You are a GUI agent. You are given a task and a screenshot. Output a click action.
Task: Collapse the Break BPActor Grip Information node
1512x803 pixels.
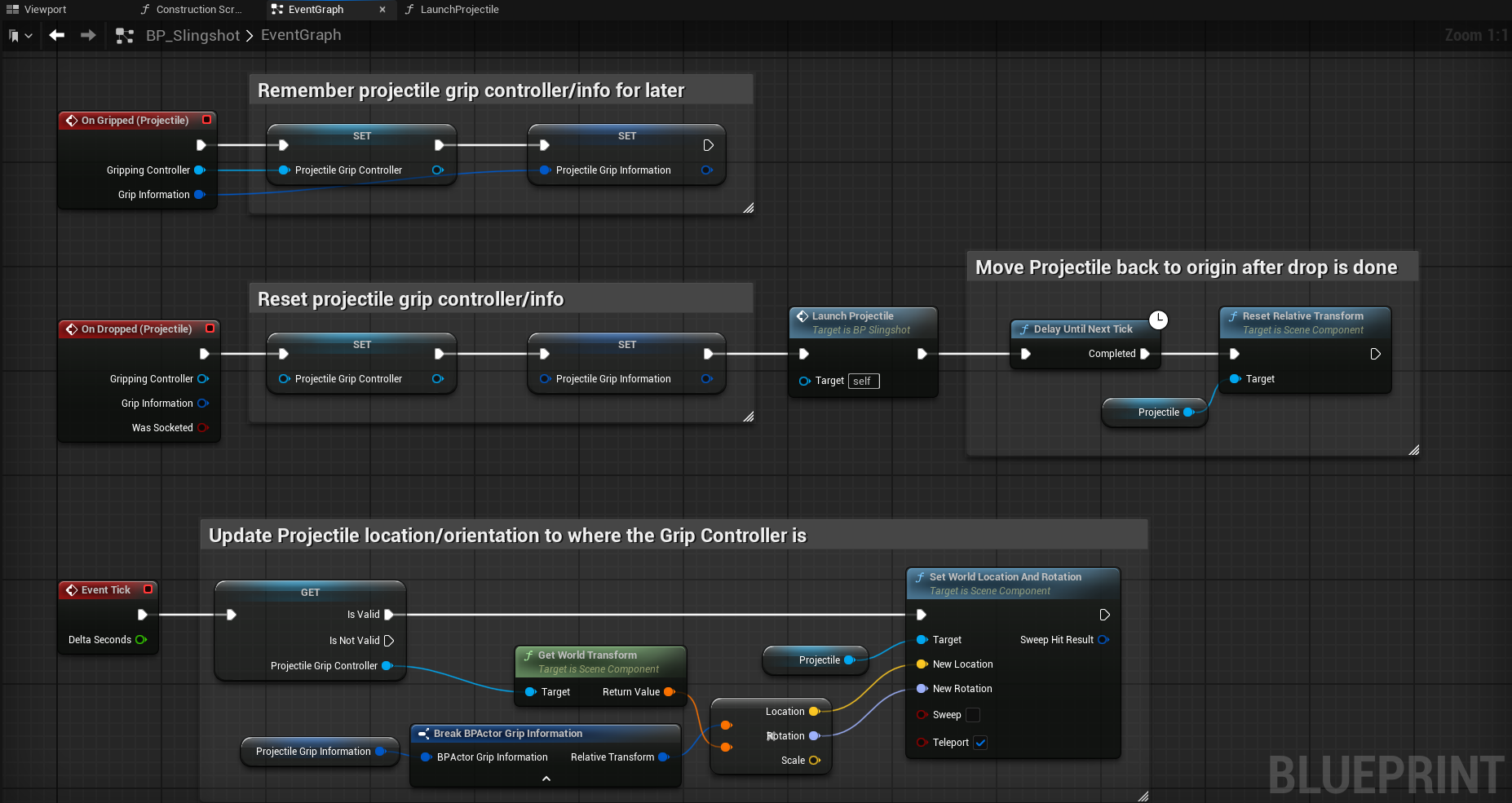click(546, 779)
